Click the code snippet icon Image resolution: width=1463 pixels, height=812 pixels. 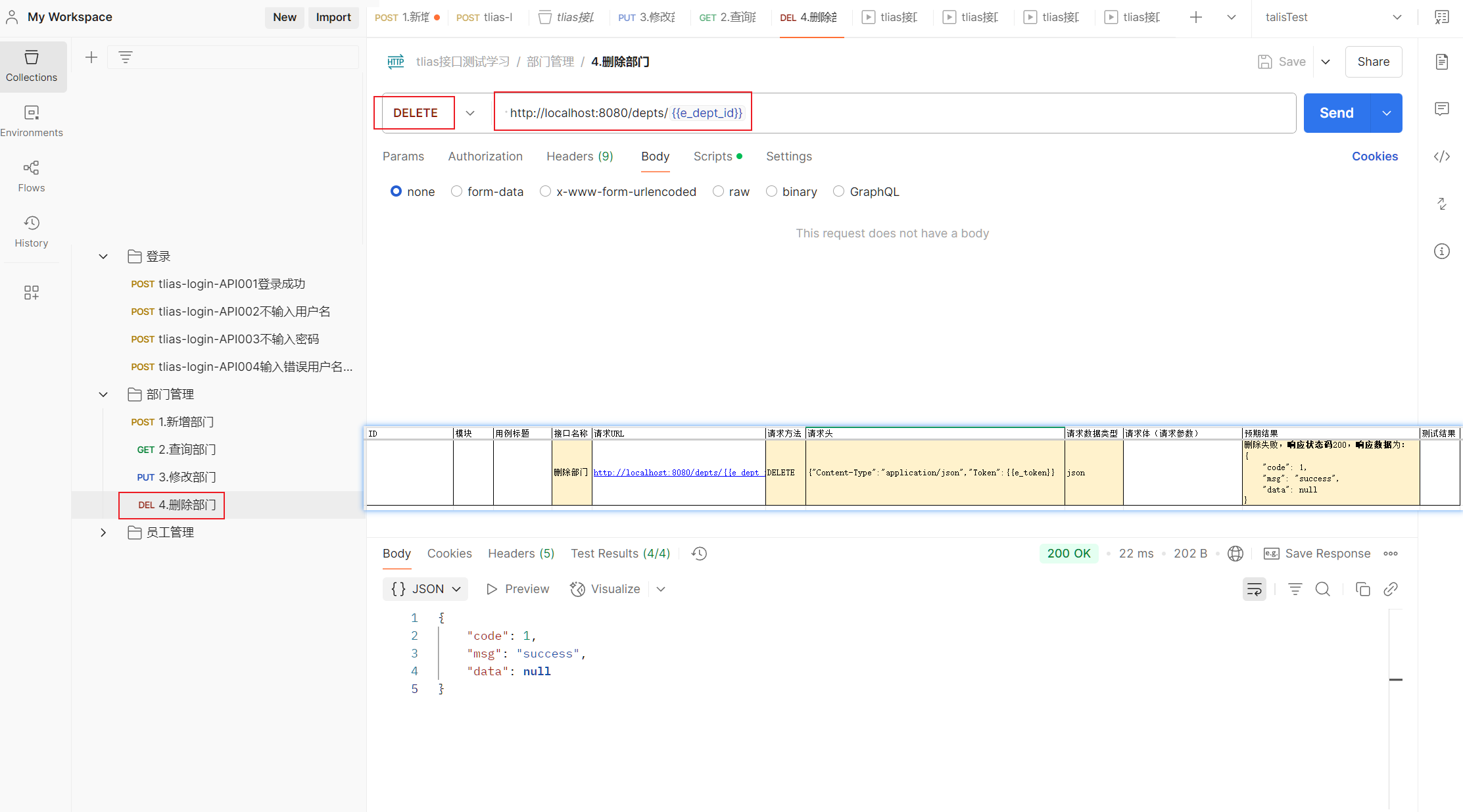pos(1441,156)
